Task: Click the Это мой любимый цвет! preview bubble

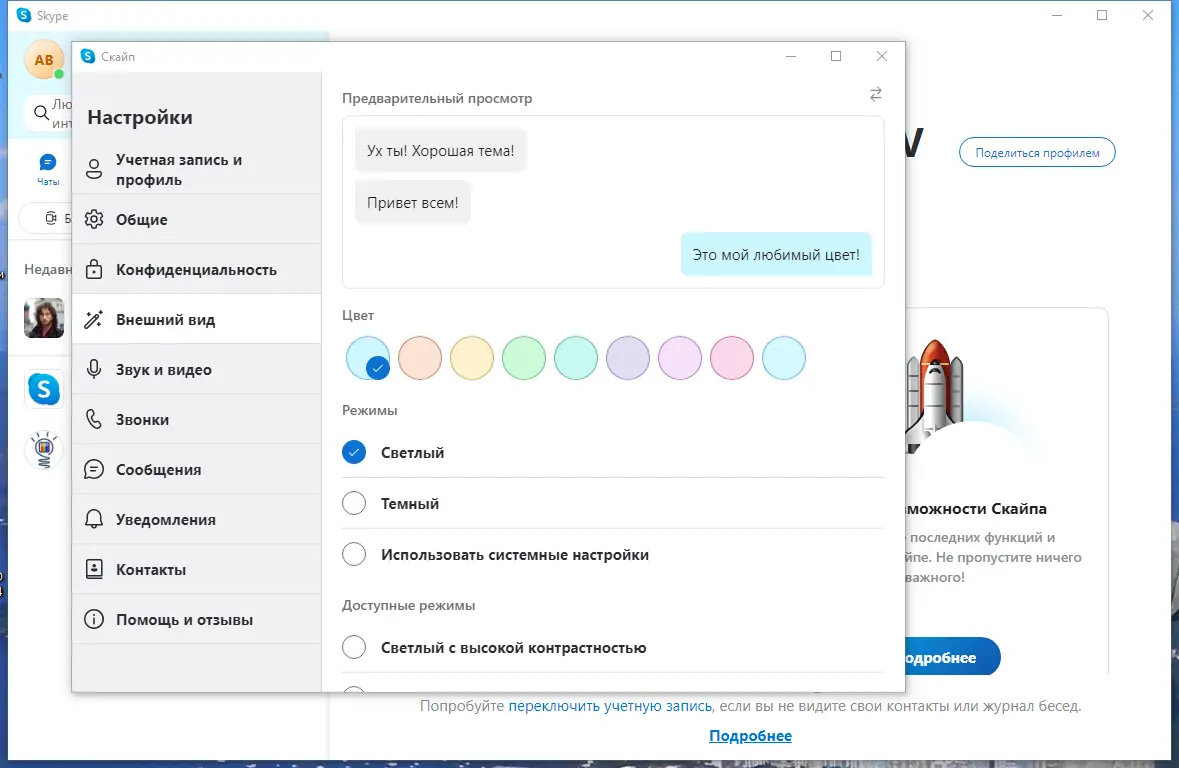Action: point(776,254)
